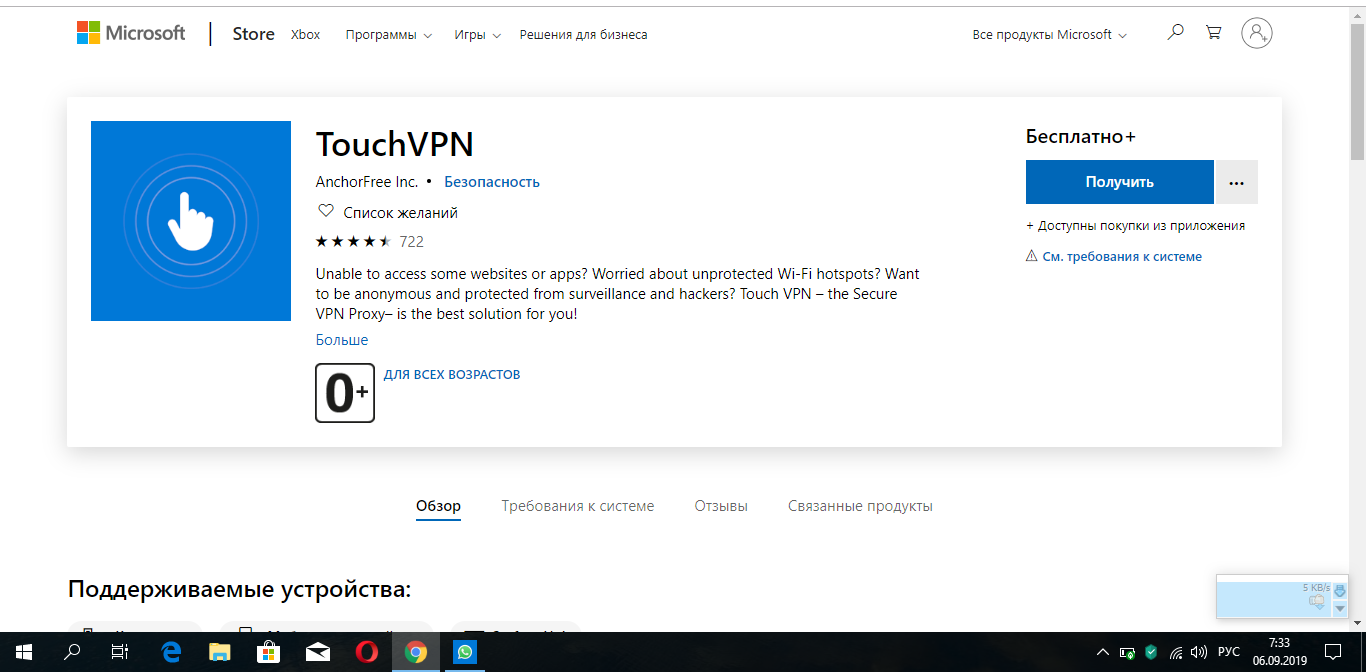This screenshot has width=1366, height=672.
Task: Switch to Связанные продукты tab
Action: click(x=860, y=506)
